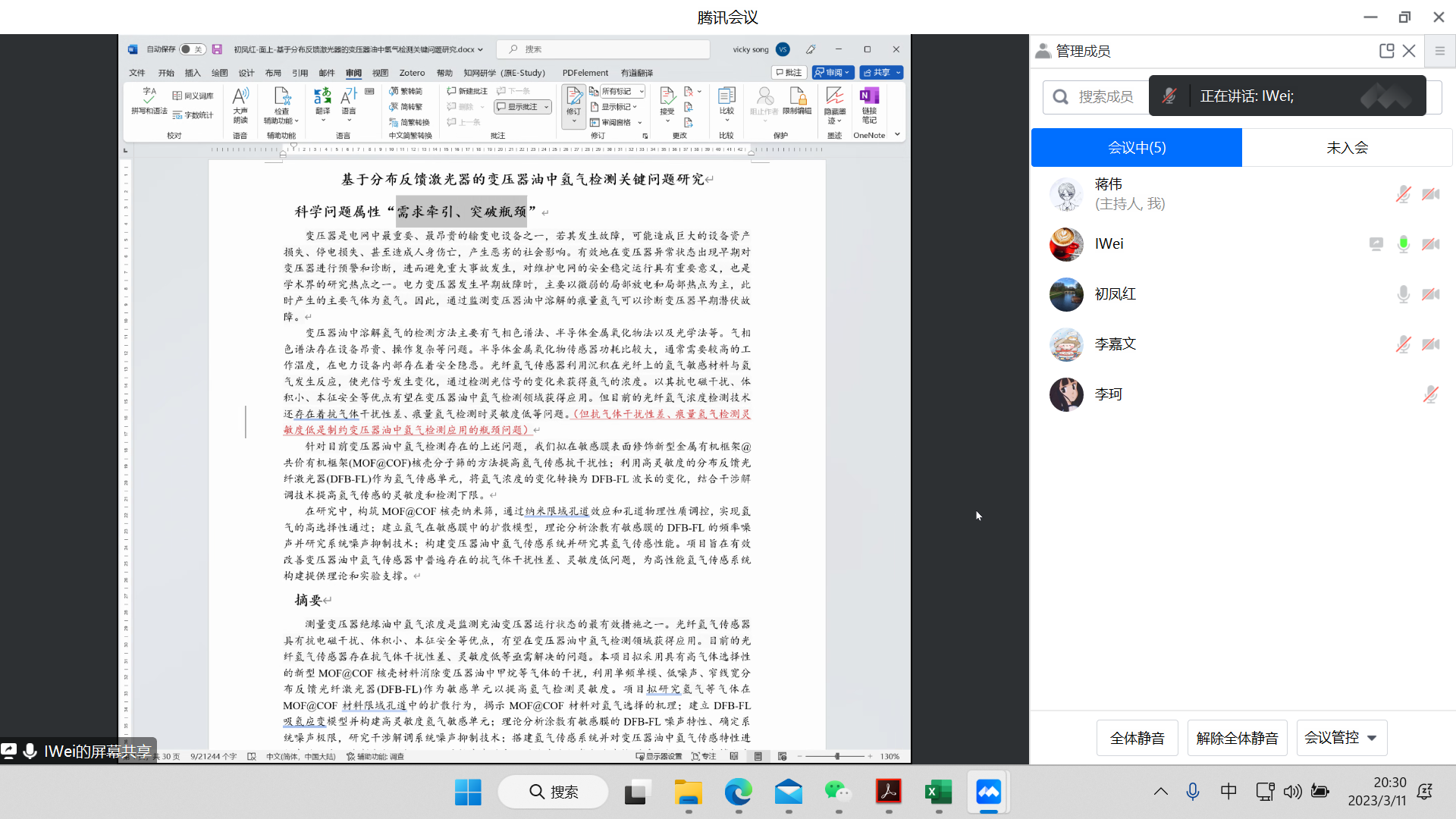Open the 审阅 ribbon tab in Word
This screenshot has width=1456, height=819.
[x=353, y=73]
